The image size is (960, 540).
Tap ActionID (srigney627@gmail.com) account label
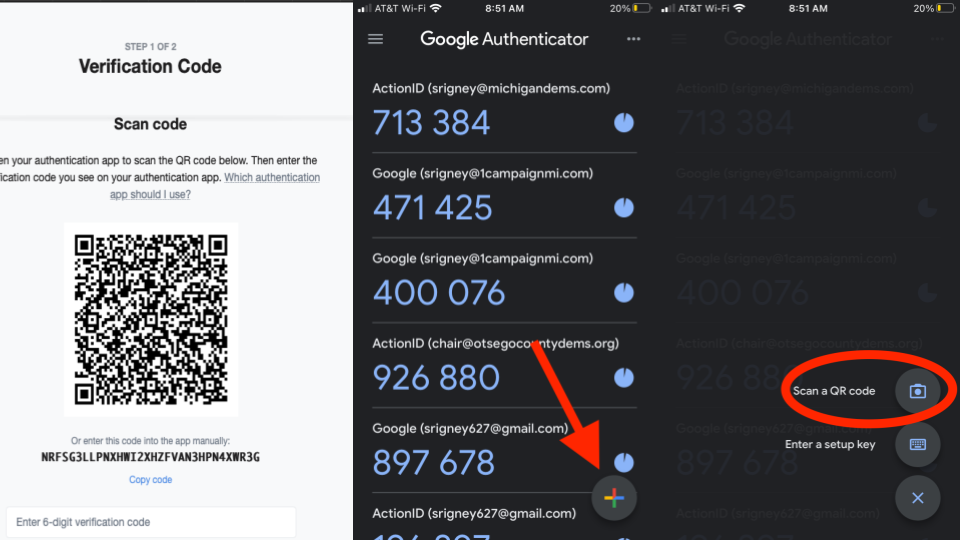474,514
